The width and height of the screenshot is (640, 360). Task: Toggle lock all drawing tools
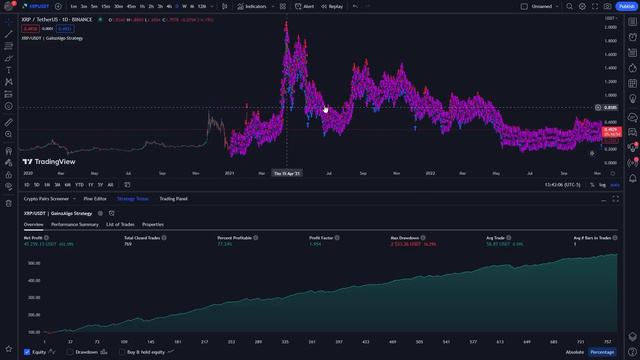9,175
